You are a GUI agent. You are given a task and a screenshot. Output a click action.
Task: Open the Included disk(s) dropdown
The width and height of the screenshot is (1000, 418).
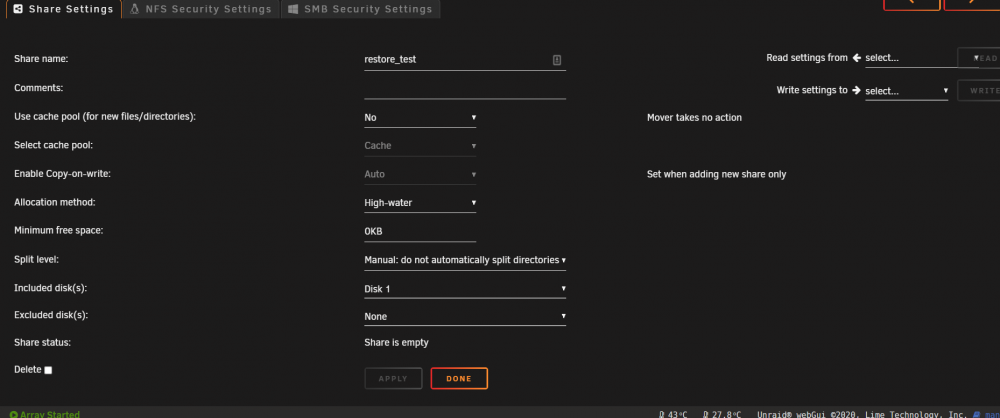[465, 289]
